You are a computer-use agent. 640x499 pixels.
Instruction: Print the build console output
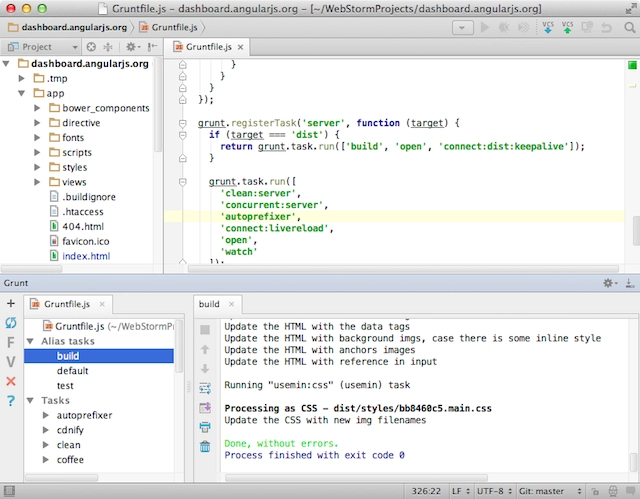pos(205,427)
